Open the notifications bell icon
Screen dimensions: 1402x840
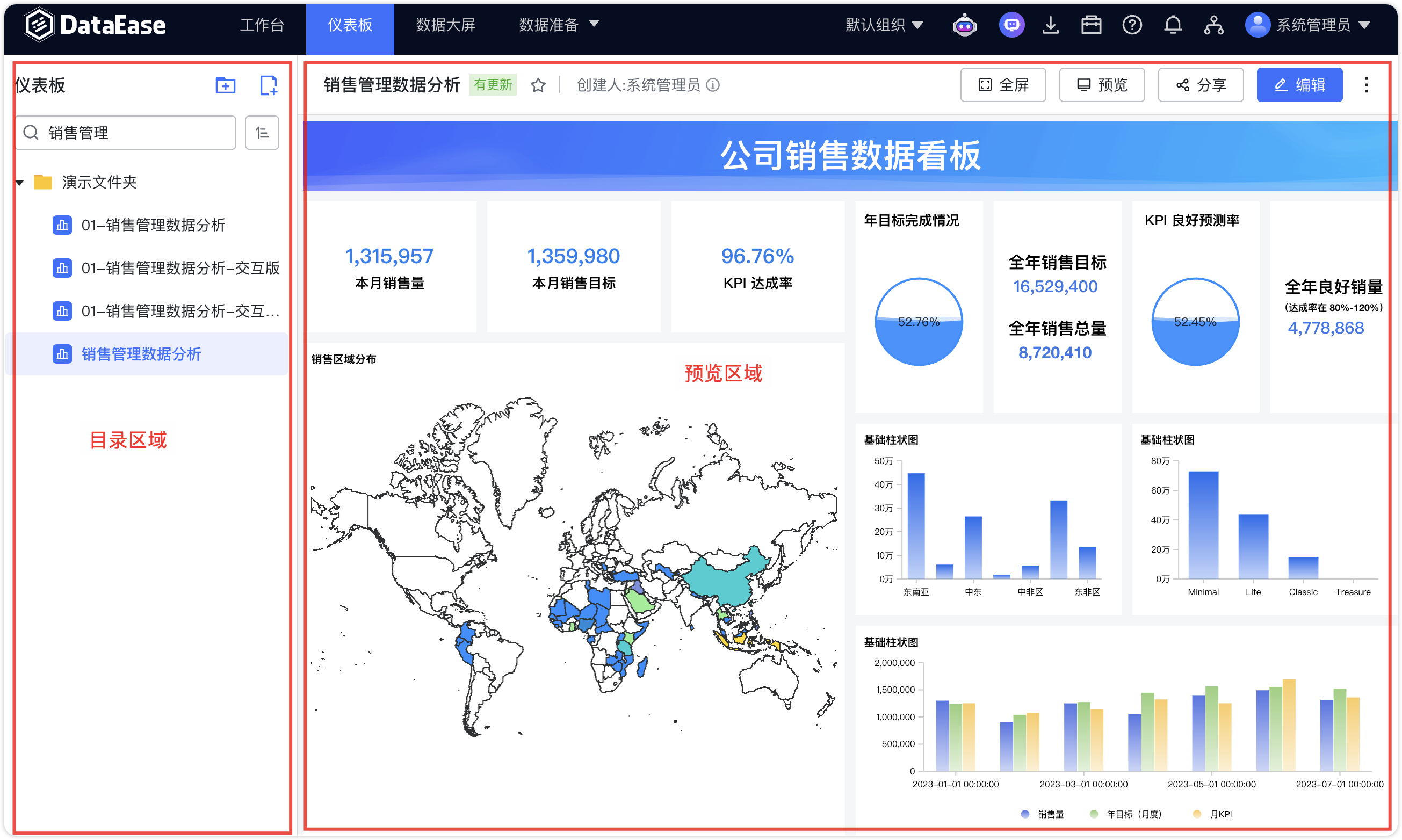1172,25
